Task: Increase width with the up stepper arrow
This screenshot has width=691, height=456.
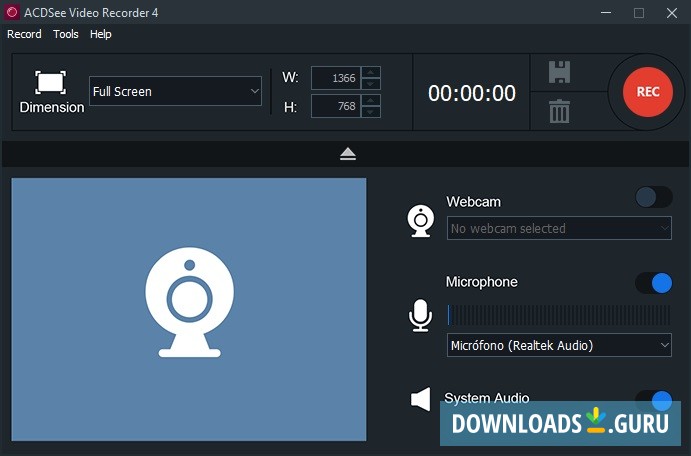Action: [x=371, y=72]
